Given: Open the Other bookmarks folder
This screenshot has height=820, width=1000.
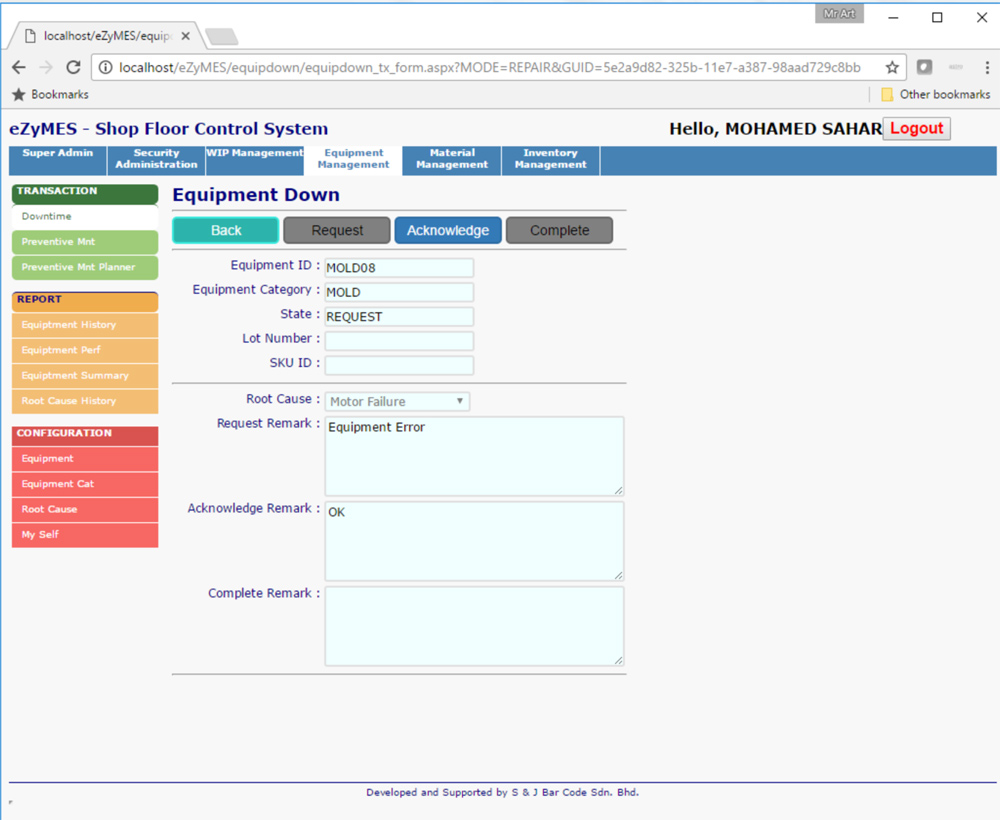Looking at the screenshot, I should click(935, 94).
